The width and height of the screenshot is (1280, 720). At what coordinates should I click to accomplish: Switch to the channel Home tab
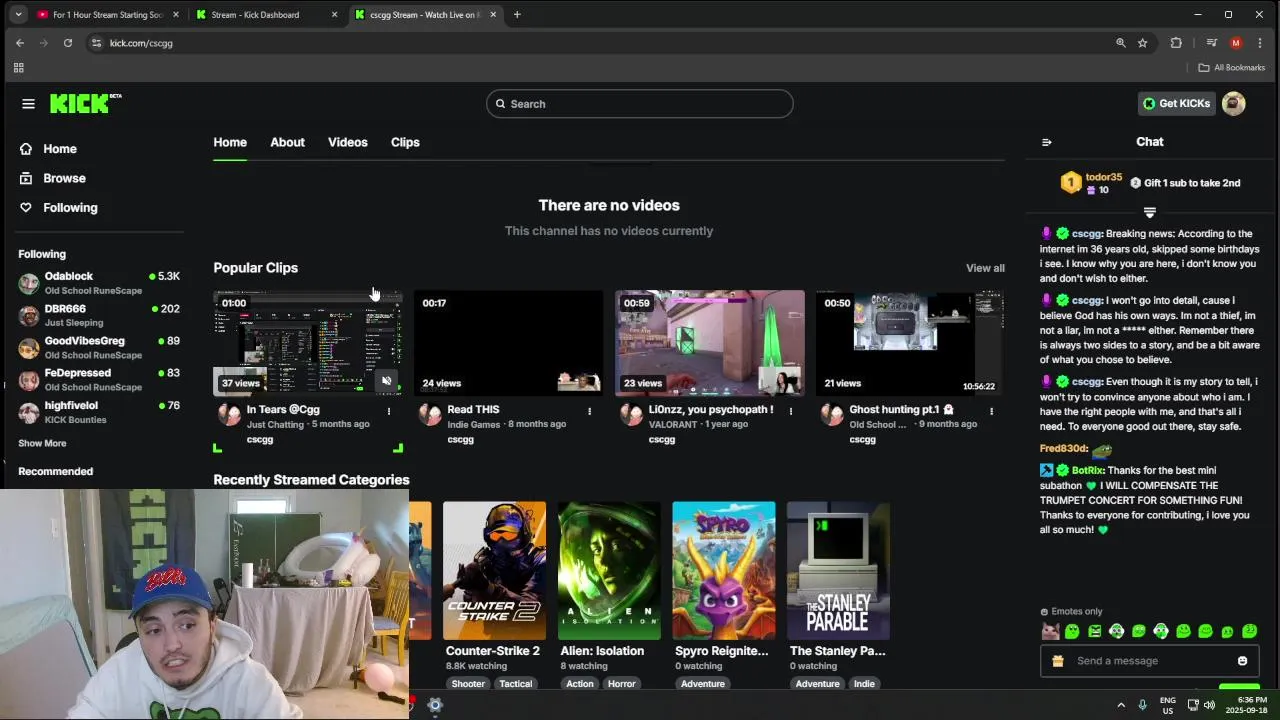[230, 142]
